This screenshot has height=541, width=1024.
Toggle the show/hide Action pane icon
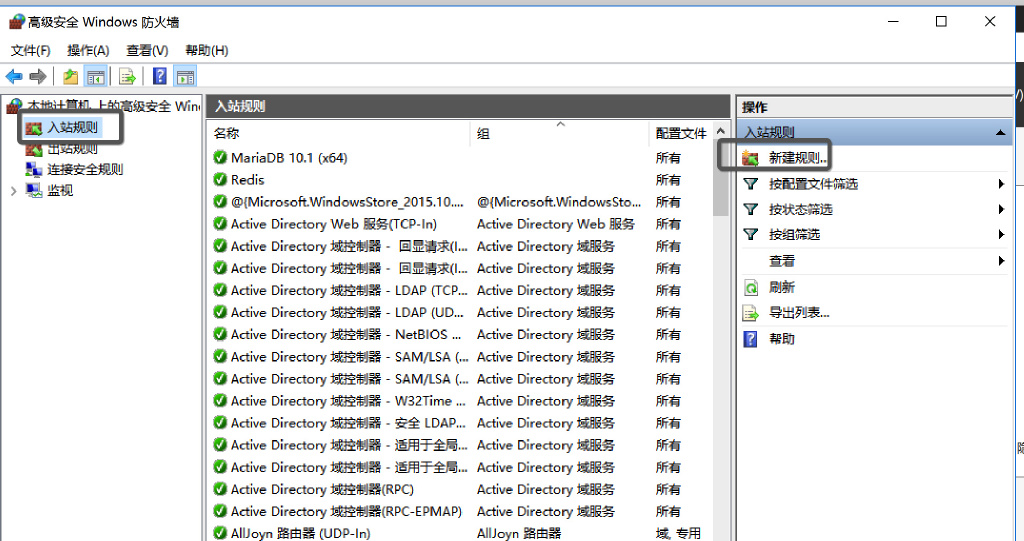click(x=185, y=77)
